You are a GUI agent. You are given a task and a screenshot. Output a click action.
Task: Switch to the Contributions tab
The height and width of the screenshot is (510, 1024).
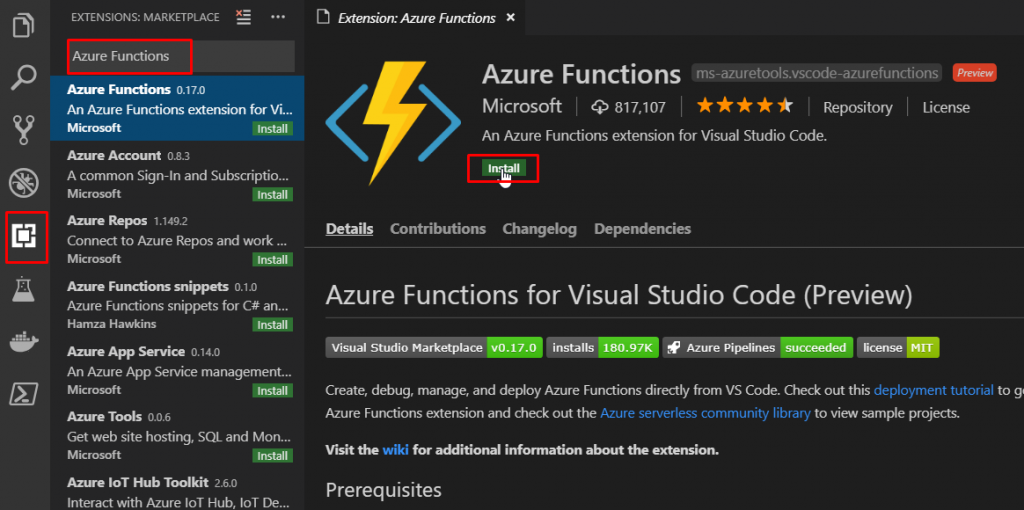click(438, 229)
